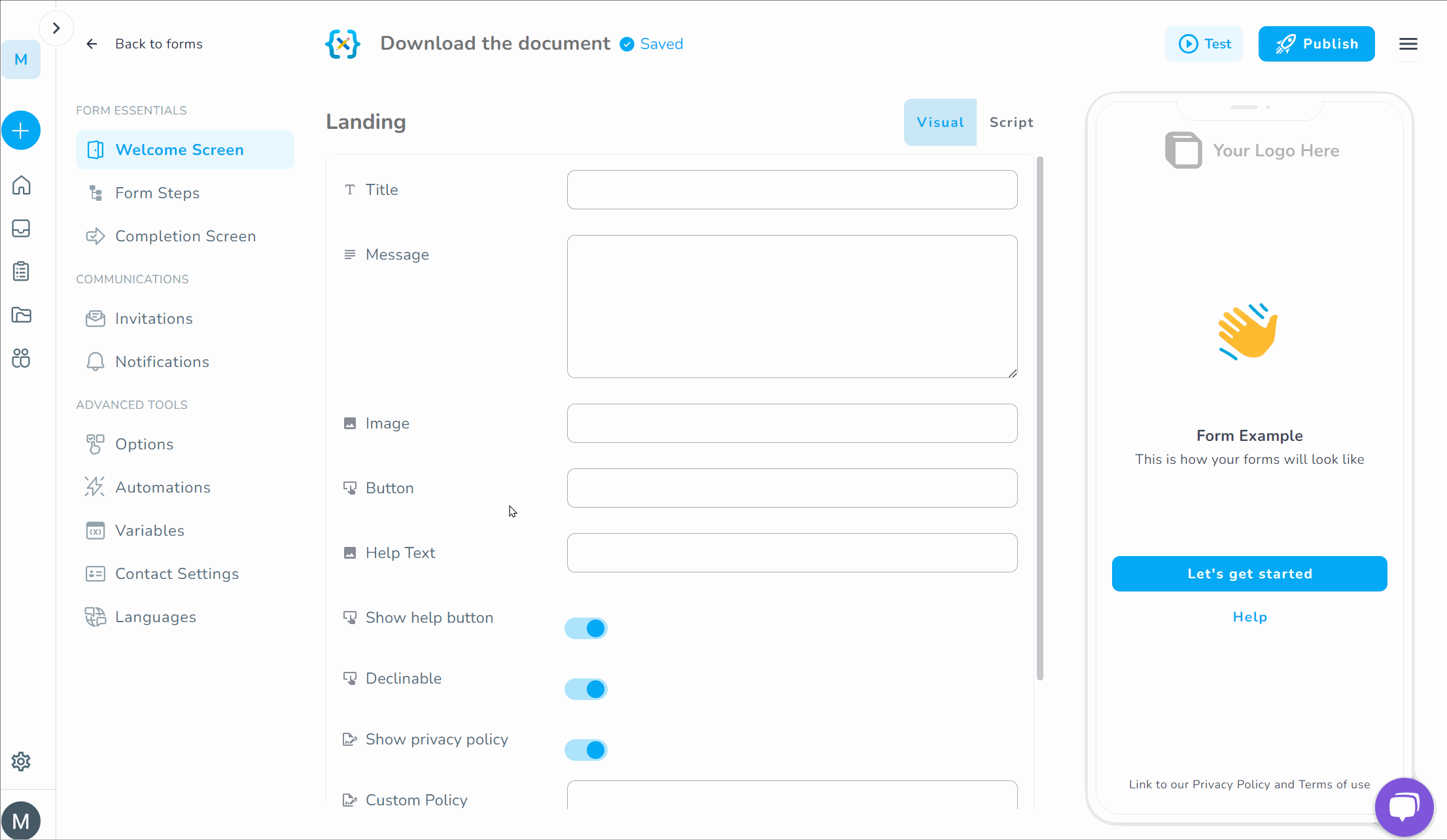1447x840 pixels.
Task: Disable the Show privacy policy toggle
Action: click(x=585, y=750)
